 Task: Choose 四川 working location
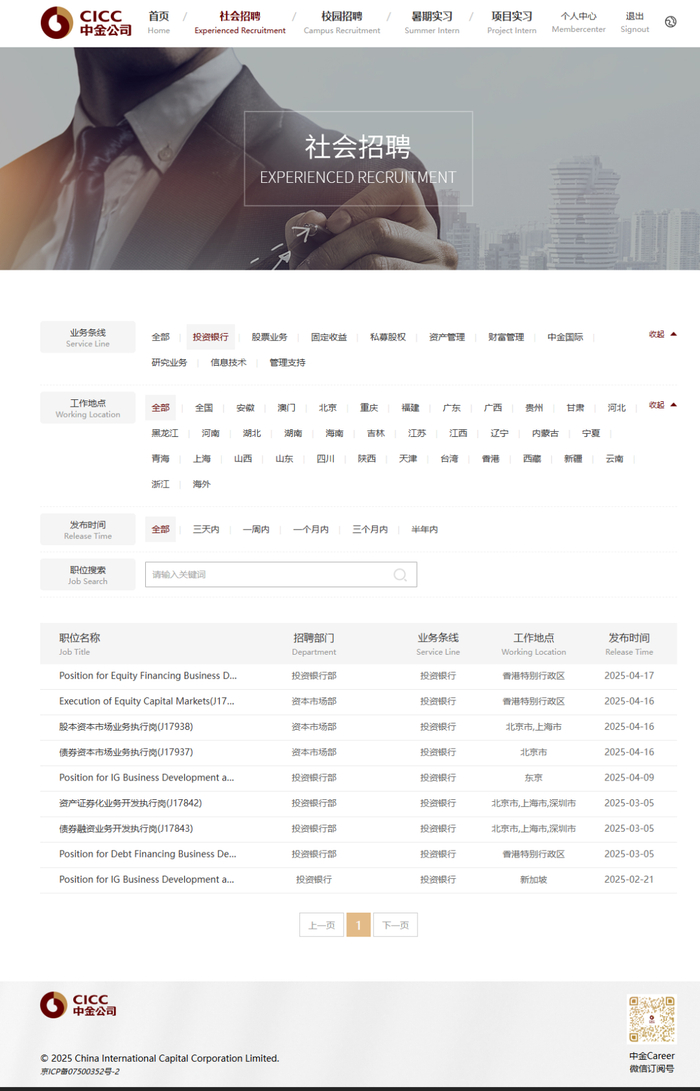(x=326, y=459)
